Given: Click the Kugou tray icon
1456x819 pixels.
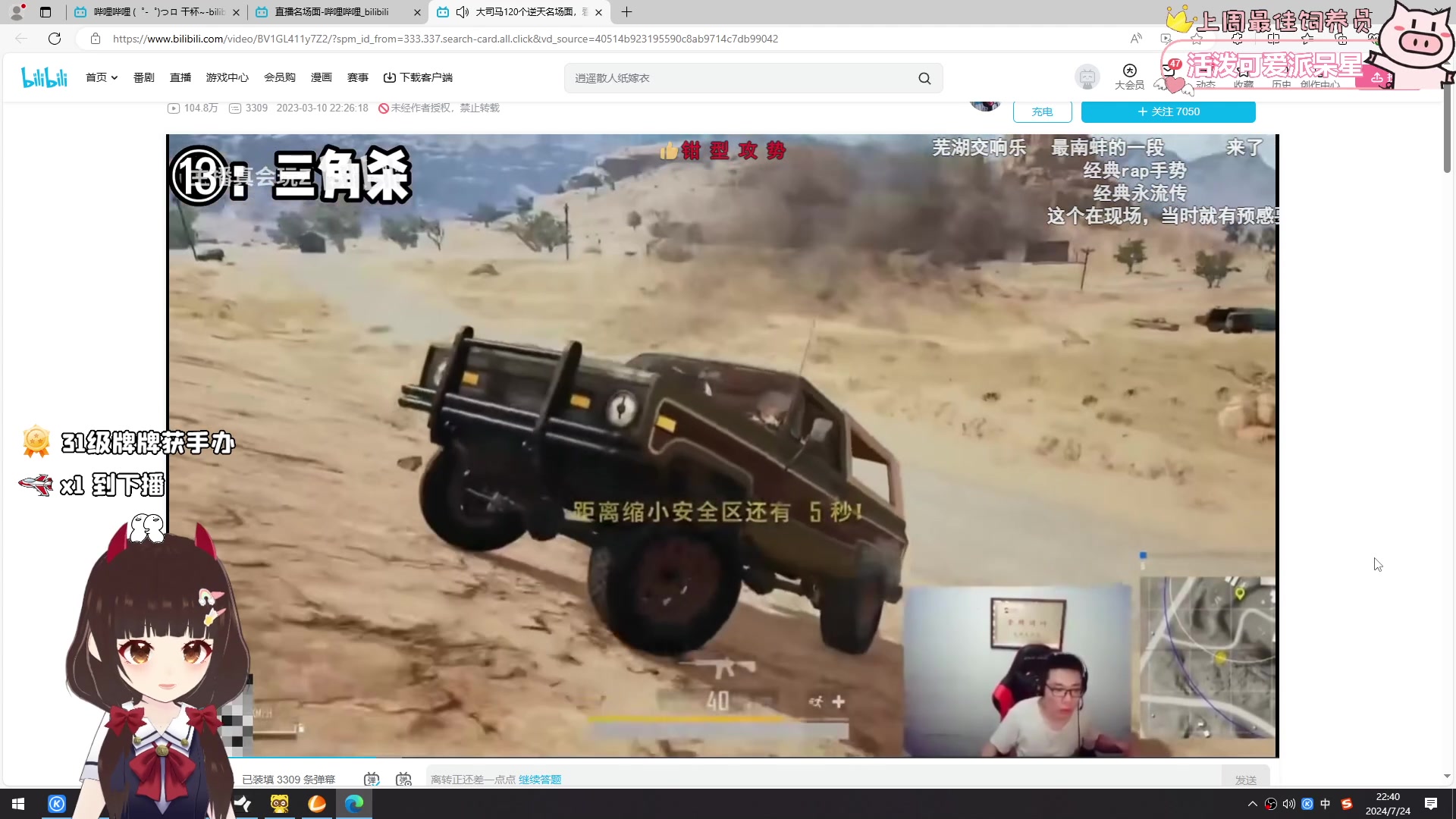Looking at the screenshot, I should pyautogui.click(x=1307, y=804).
